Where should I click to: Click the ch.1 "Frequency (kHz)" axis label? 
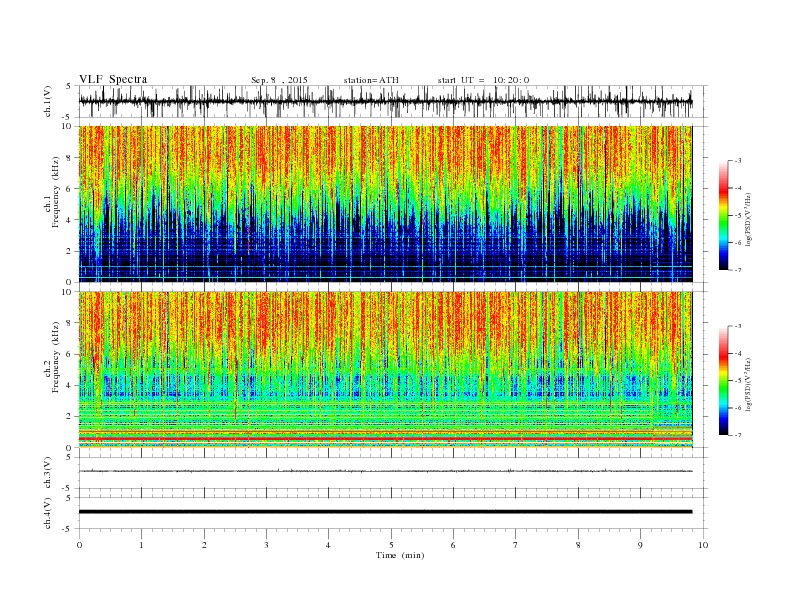55,192
